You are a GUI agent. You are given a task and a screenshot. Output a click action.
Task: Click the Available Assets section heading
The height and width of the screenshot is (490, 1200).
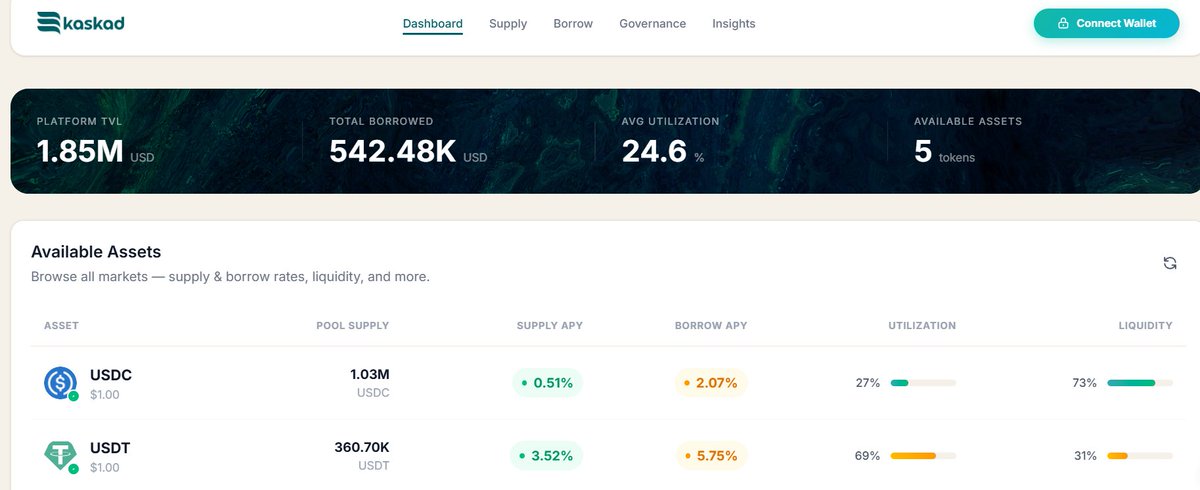click(96, 252)
